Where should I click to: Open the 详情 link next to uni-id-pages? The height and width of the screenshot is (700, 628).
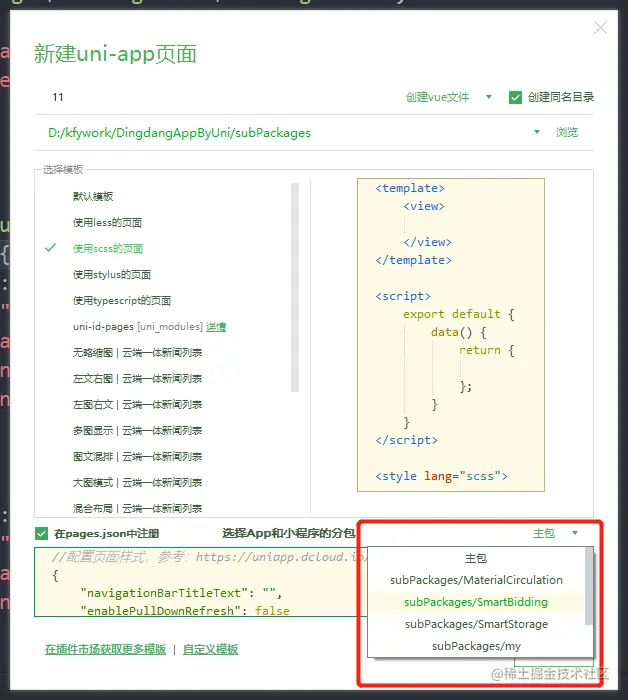point(216,327)
